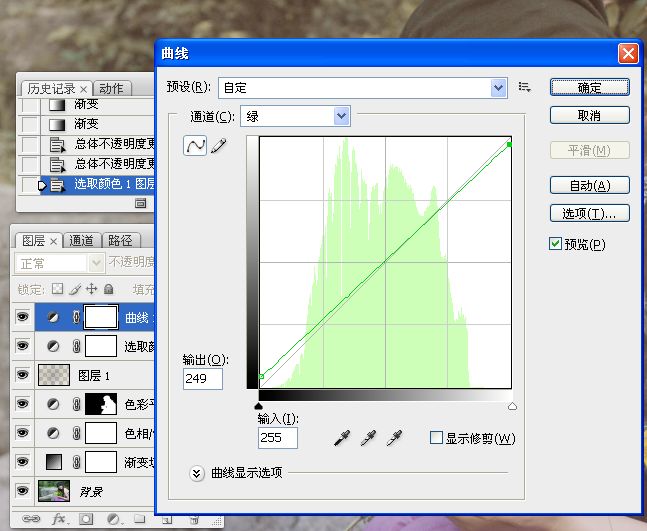Click the 色彩平衡 adjustment layer icon

pos(53,404)
